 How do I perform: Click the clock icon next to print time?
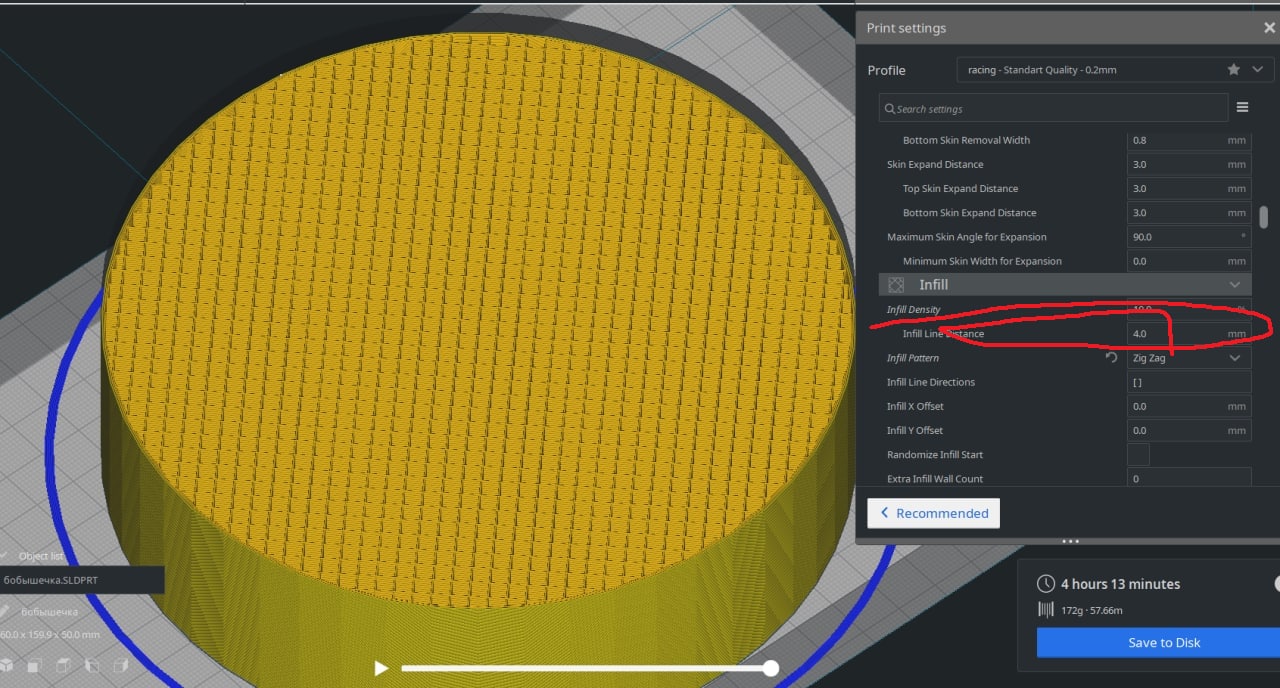[1046, 584]
